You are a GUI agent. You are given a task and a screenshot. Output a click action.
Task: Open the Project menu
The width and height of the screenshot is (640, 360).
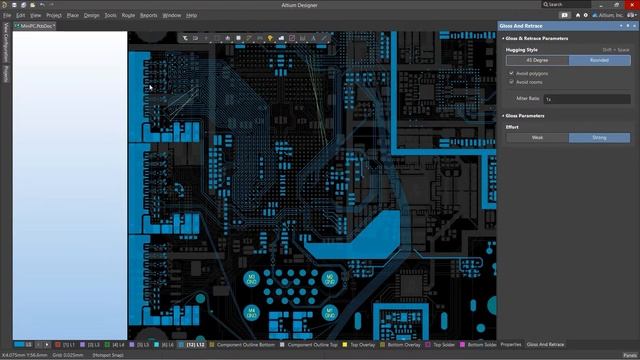pyautogui.click(x=54, y=15)
